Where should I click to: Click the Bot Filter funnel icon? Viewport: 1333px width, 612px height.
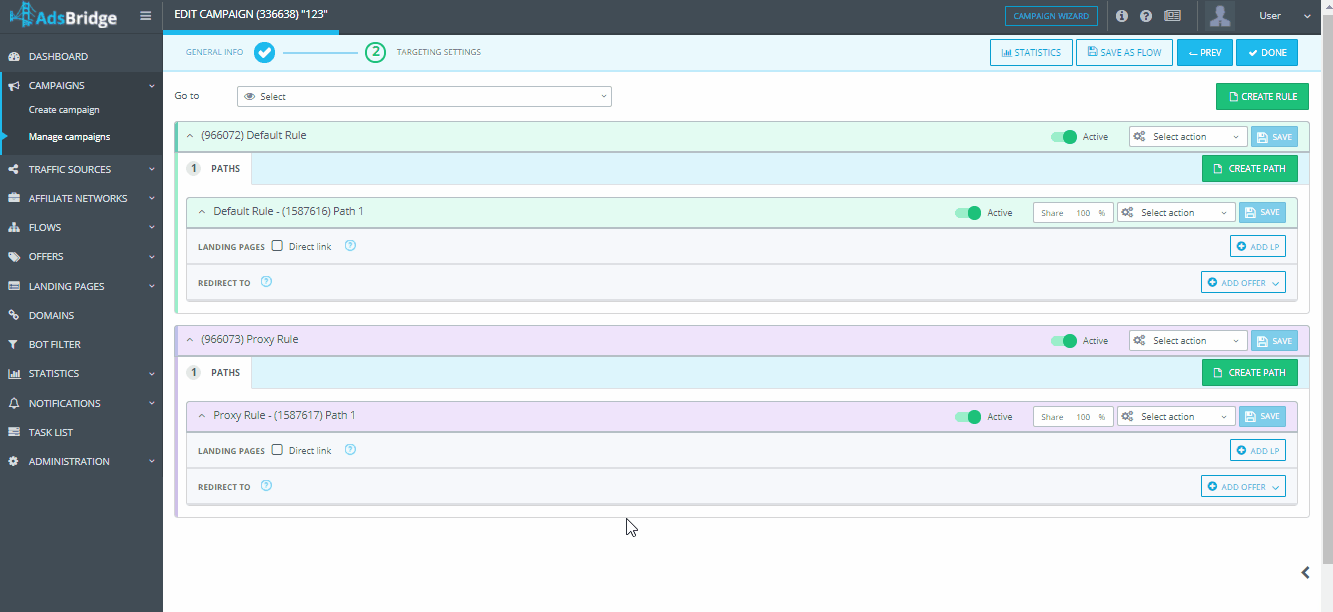tap(14, 345)
